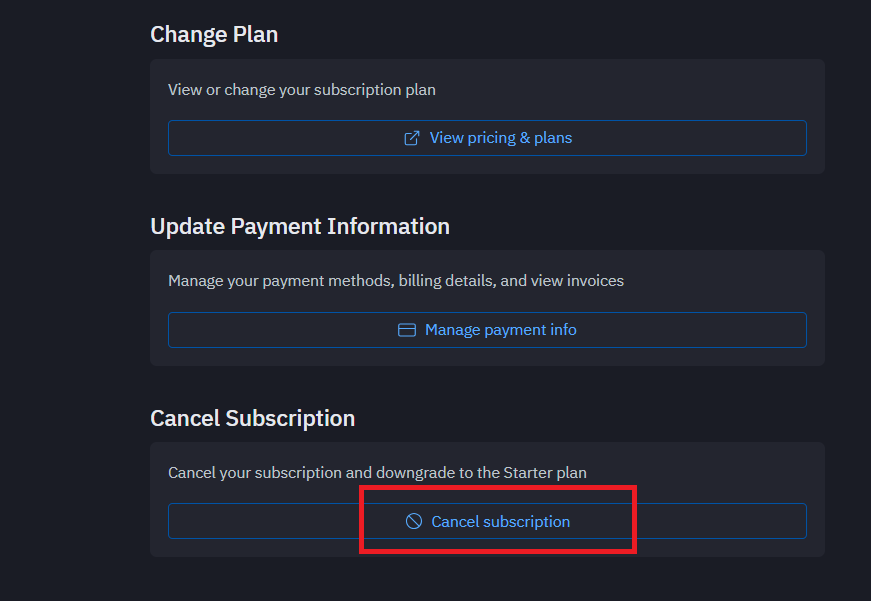Click the external link icon beside View pricing
This screenshot has height=601, width=871.
click(411, 138)
